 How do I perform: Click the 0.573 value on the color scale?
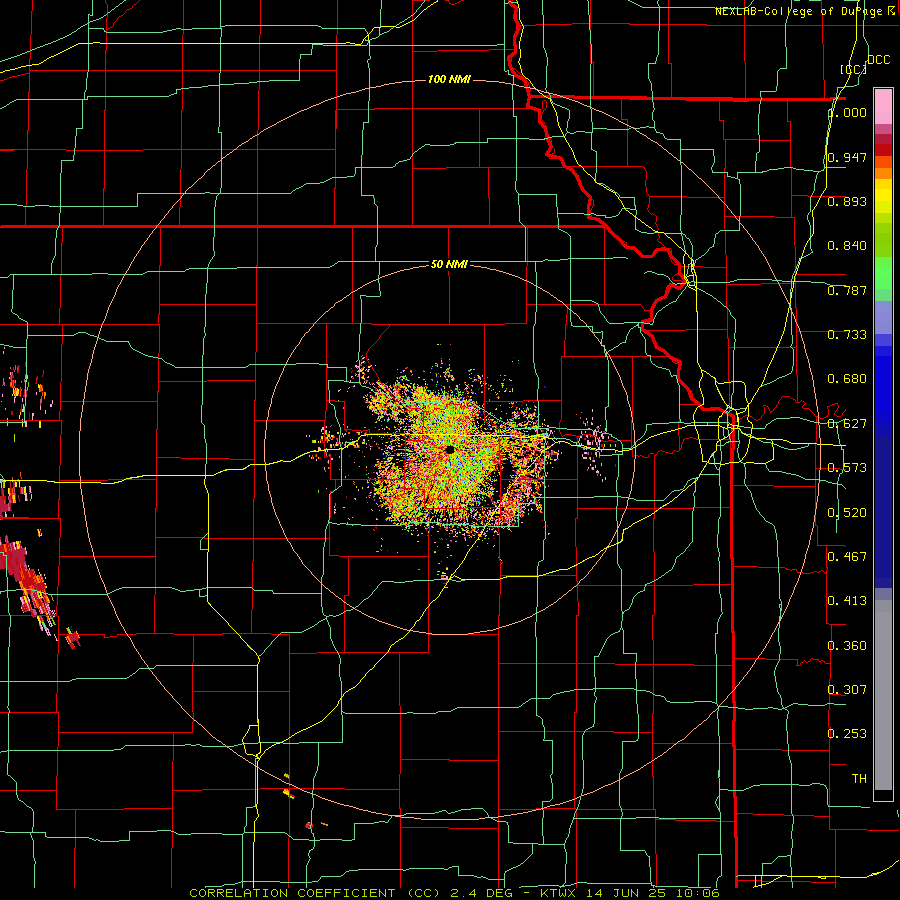(848, 468)
